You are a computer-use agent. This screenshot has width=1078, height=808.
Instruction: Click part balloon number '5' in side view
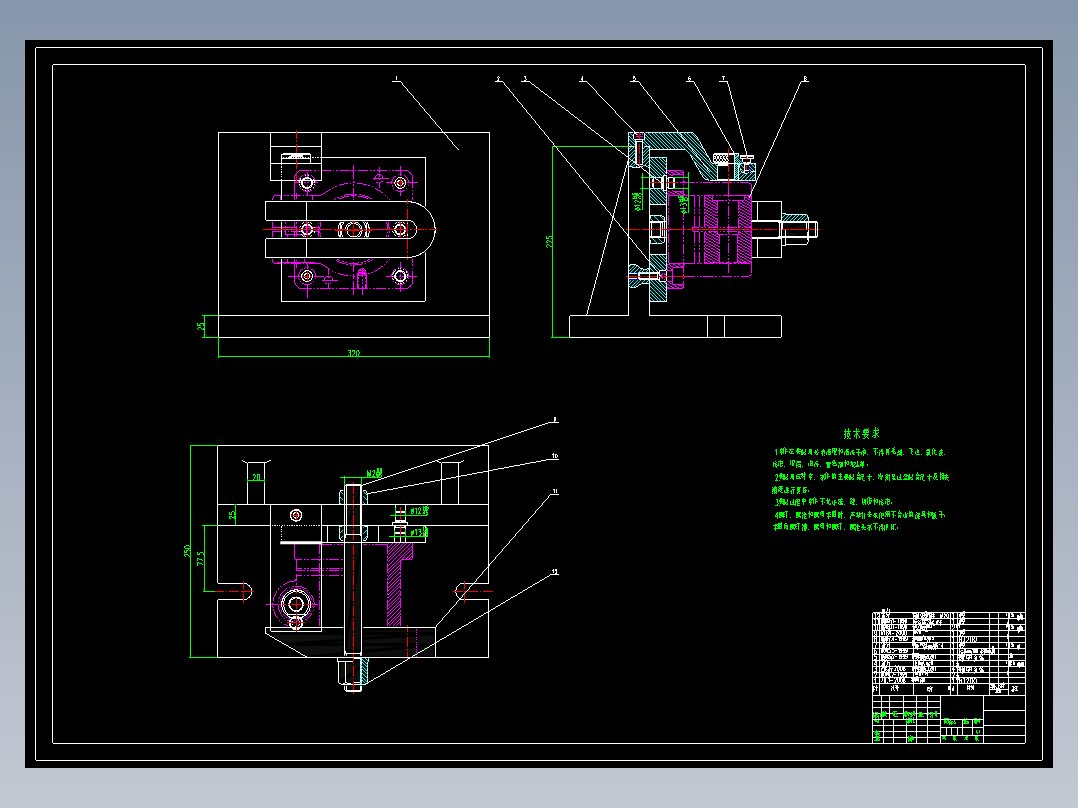(634, 78)
